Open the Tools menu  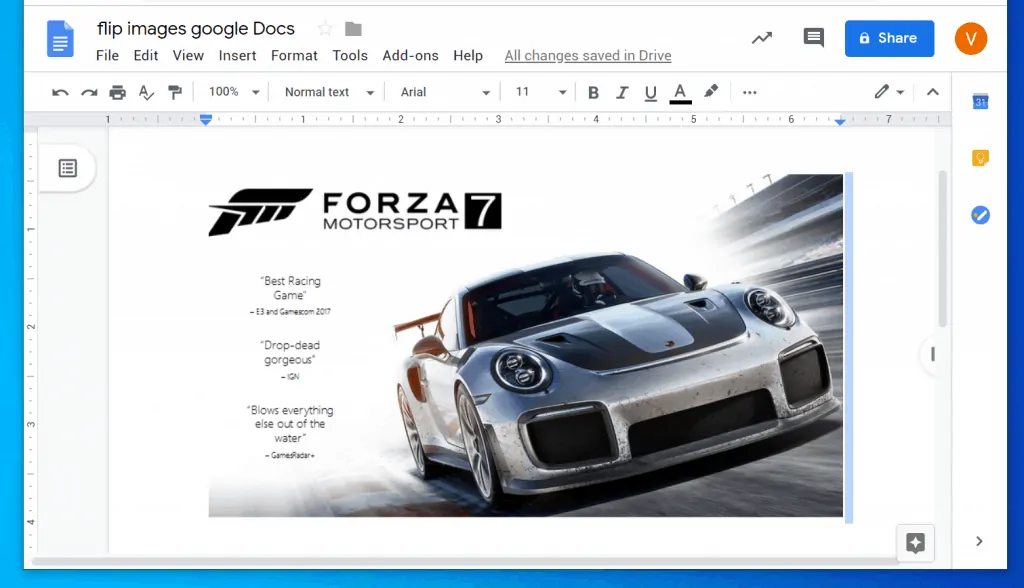pos(349,56)
